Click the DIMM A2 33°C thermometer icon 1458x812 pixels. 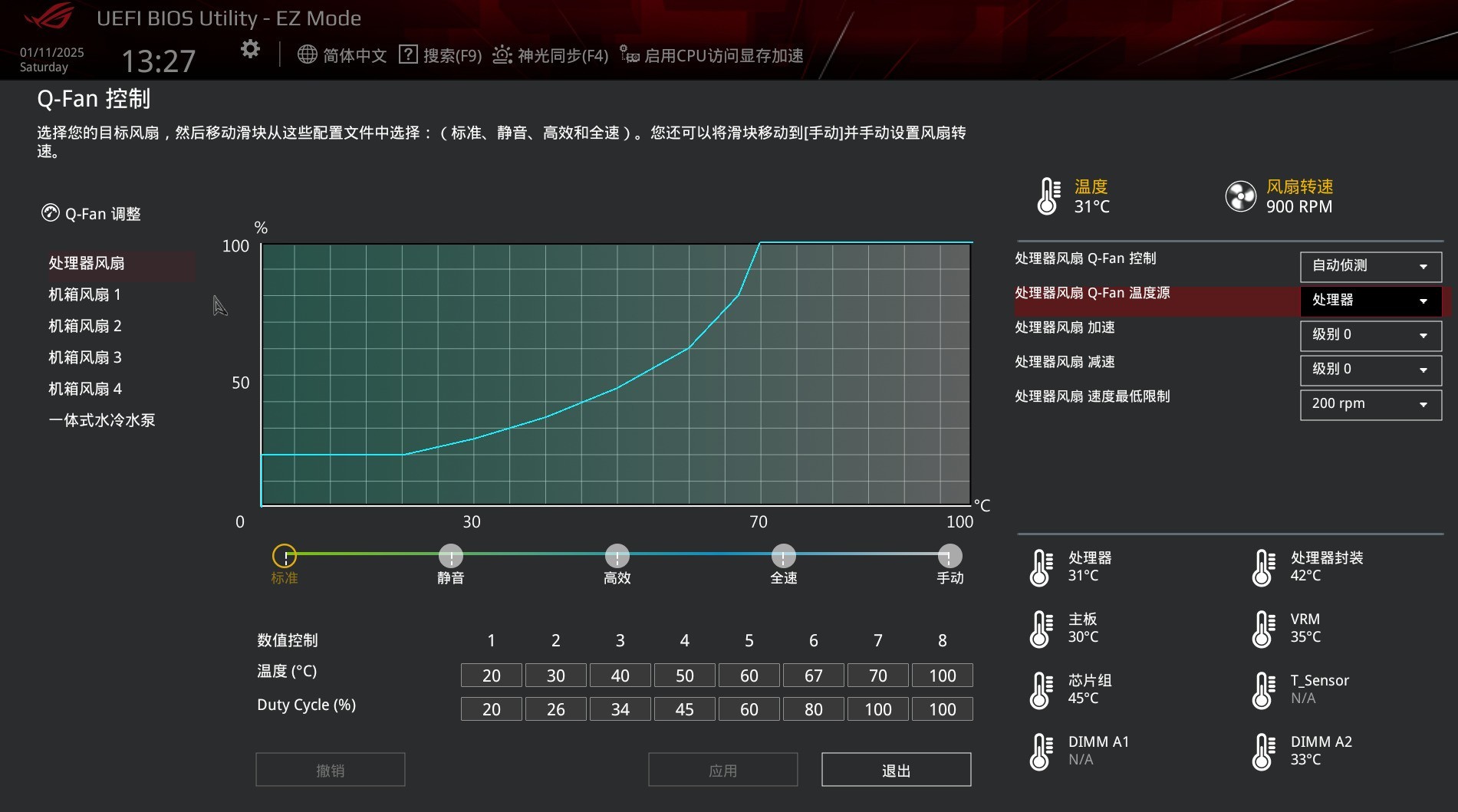point(1263,751)
